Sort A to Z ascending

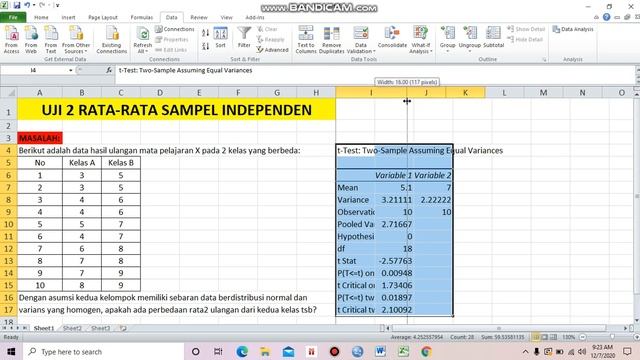coord(205,33)
